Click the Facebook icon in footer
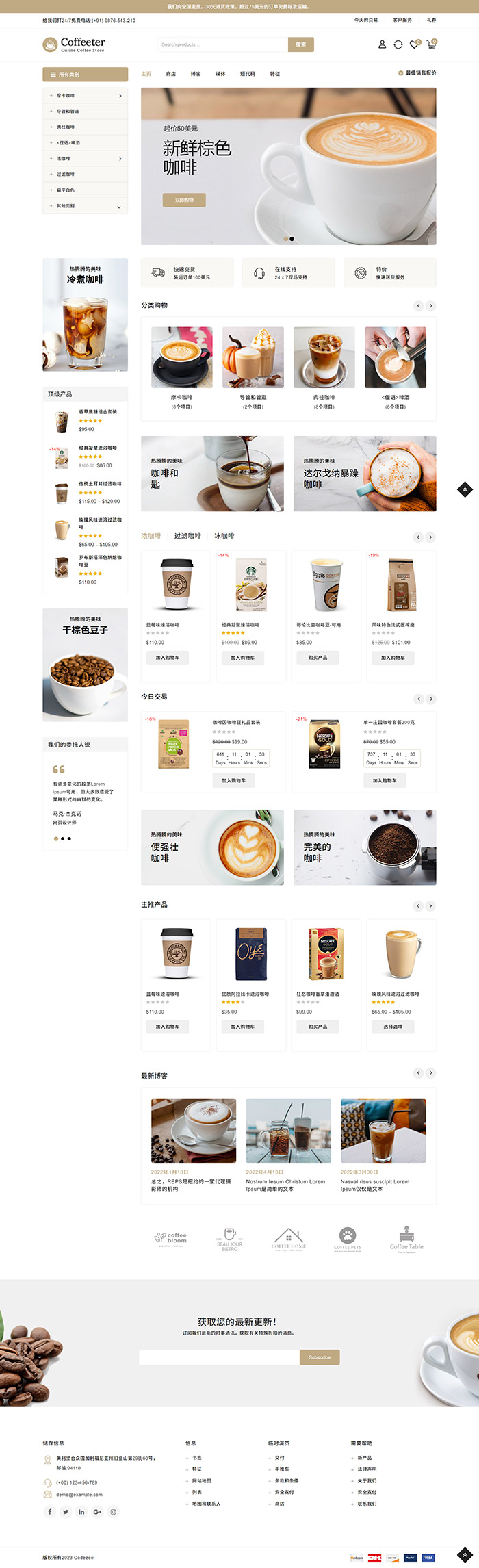The width and height of the screenshot is (479, 1568). [x=49, y=1511]
